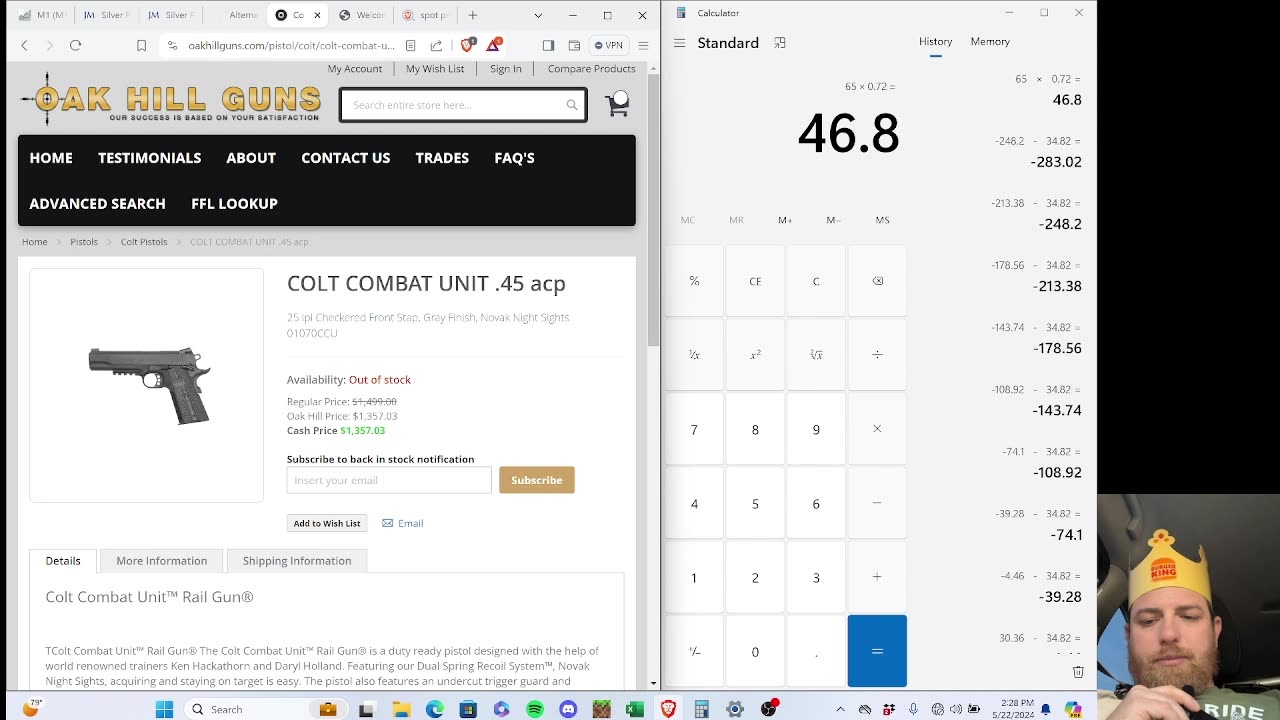Reload the page in Brave browser
This screenshot has width=1280, height=720.
pyautogui.click(x=75, y=45)
